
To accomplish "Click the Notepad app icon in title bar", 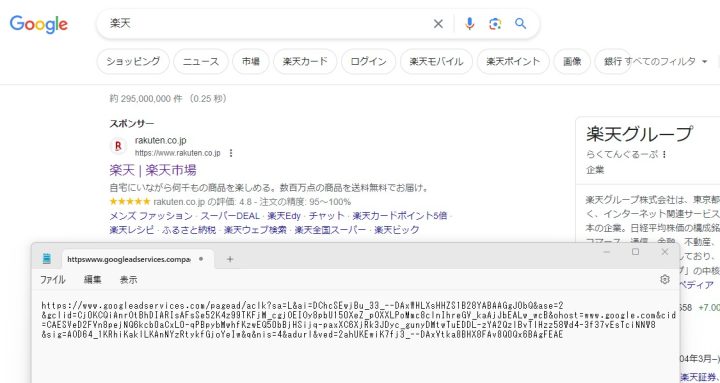I will pos(47,259).
